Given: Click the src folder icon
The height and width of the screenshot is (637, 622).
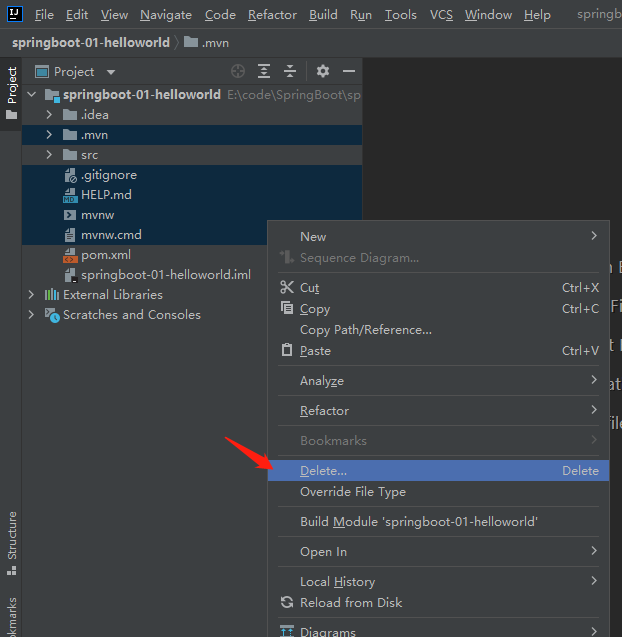Looking at the screenshot, I should click(x=70, y=155).
